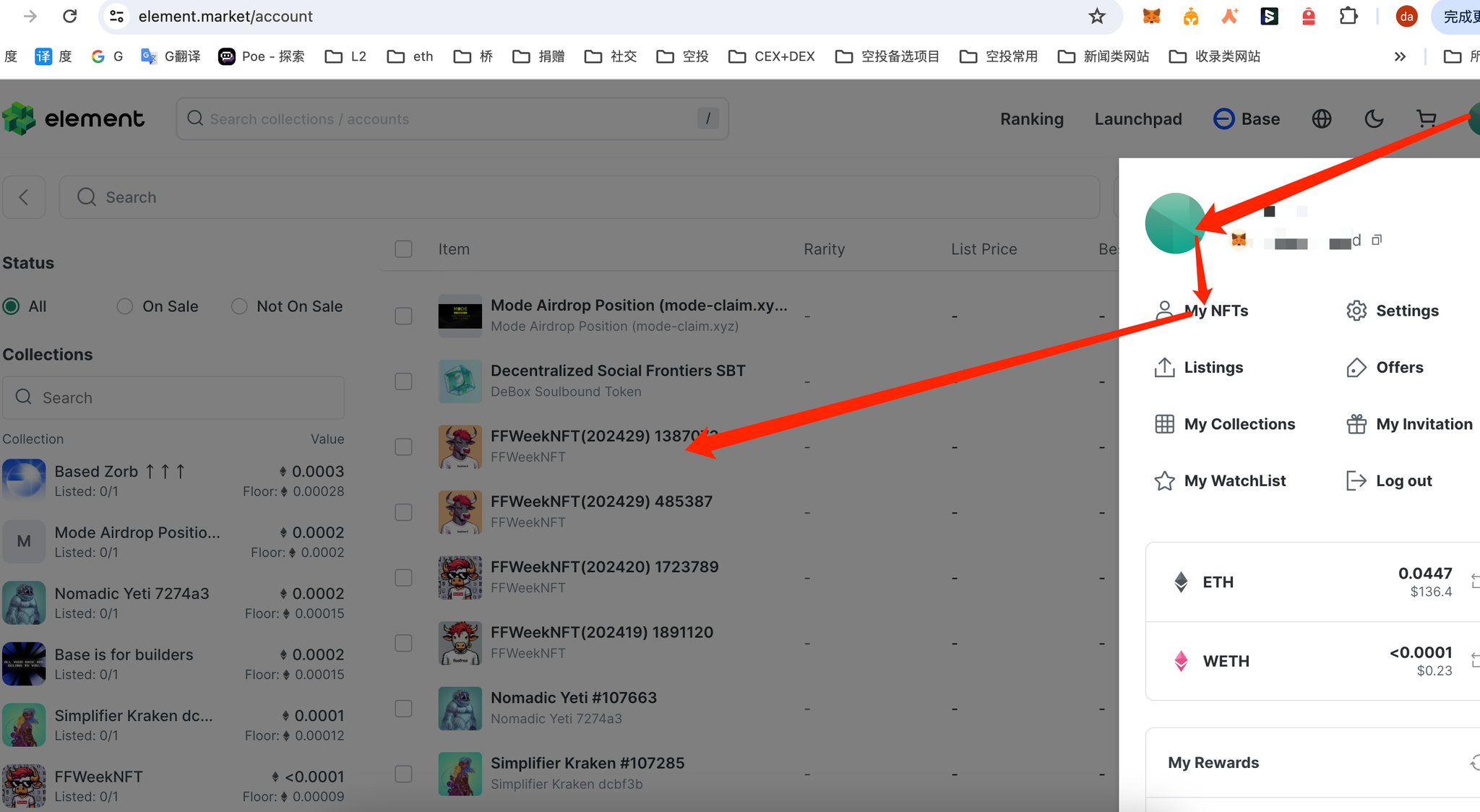1480x812 pixels.
Task: Select the Not On Sale option
Action: point(239,306)
